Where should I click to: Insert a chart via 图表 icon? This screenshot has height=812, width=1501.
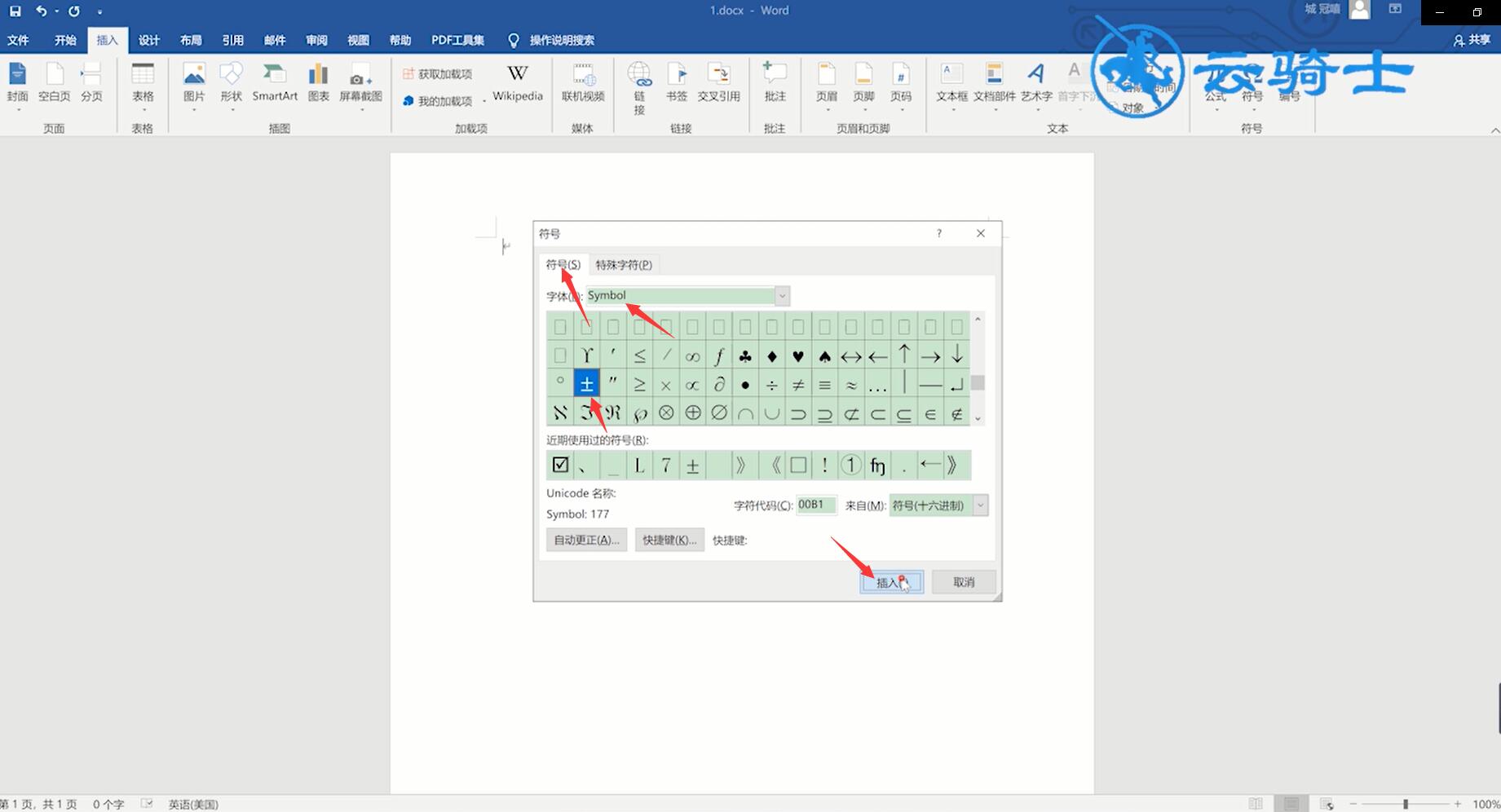click(318, 83)
